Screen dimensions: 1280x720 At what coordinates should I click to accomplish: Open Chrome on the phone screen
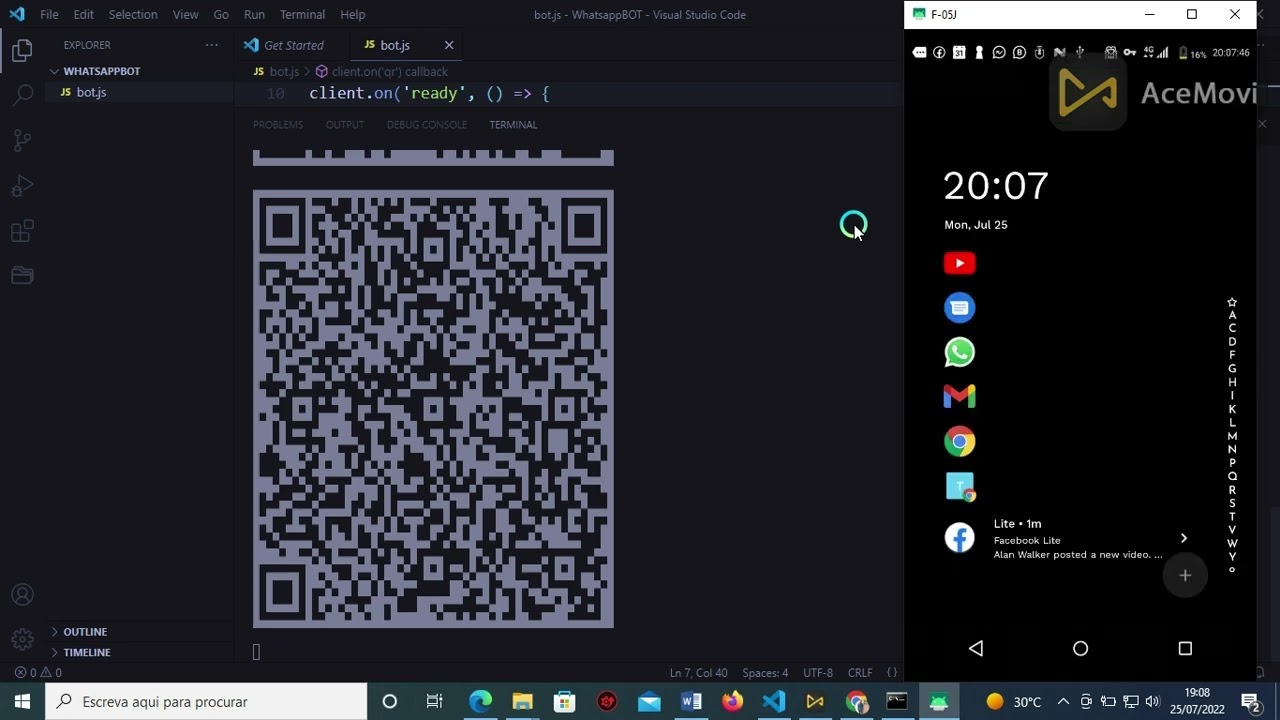[959, 441]
